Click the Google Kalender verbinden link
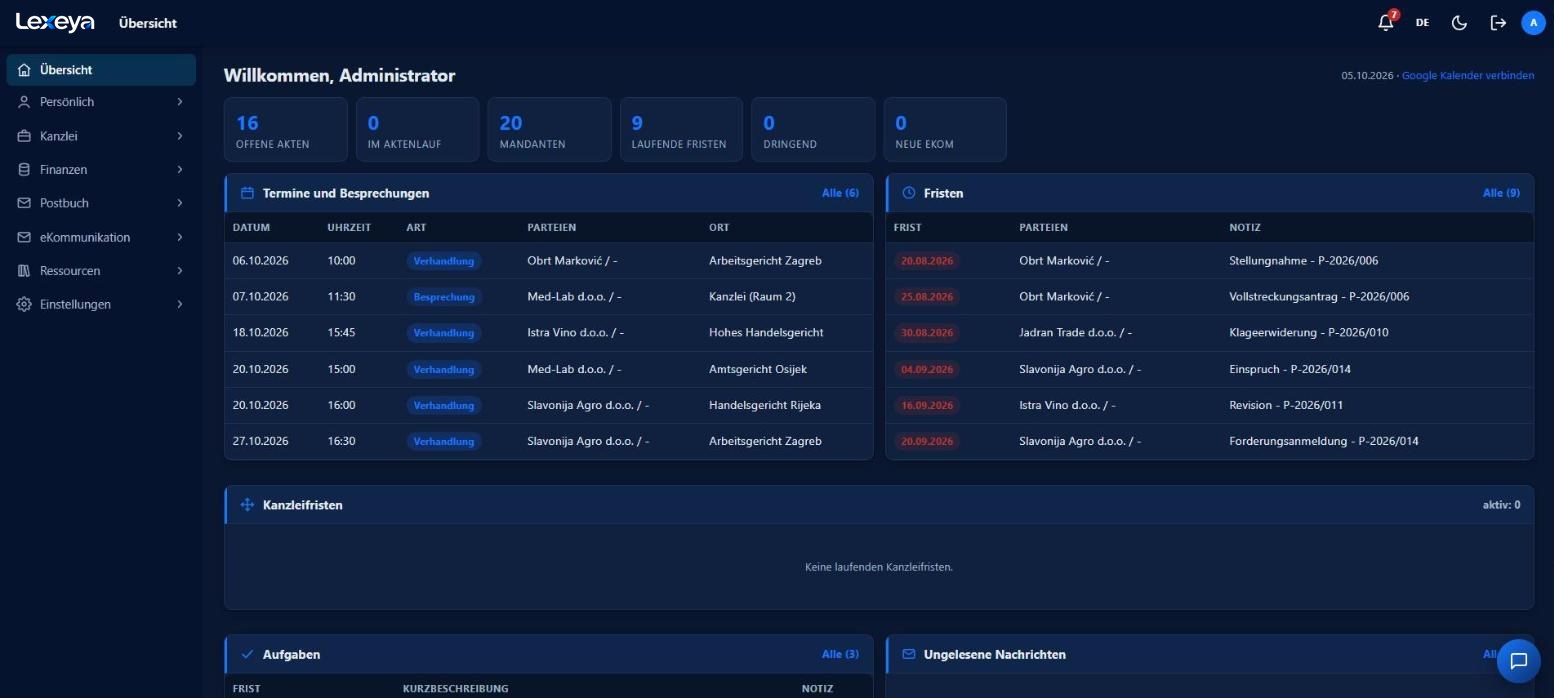This screenshot has width=1554, height=698. click(1468, 76)
